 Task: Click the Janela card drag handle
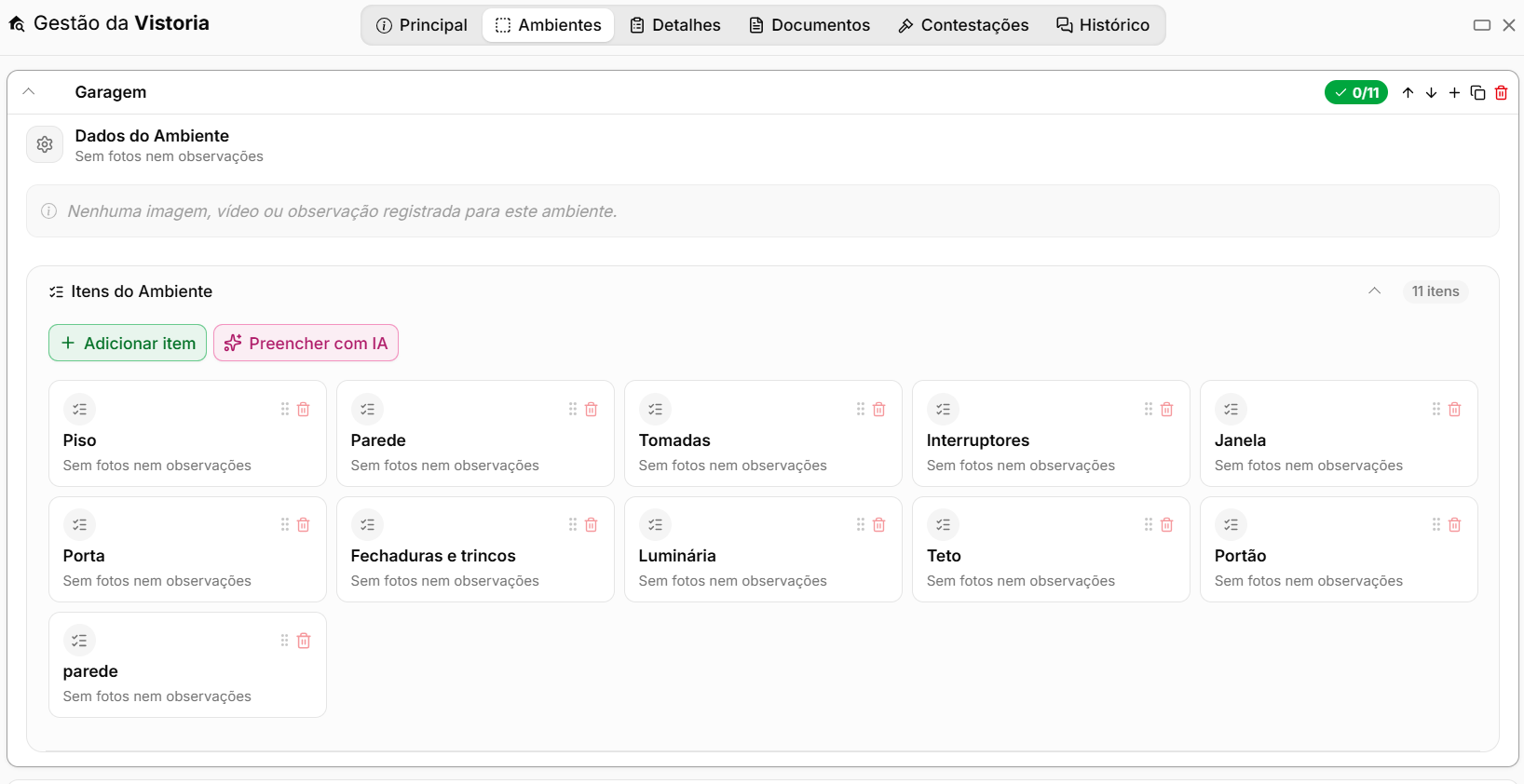coord(1436,409)
